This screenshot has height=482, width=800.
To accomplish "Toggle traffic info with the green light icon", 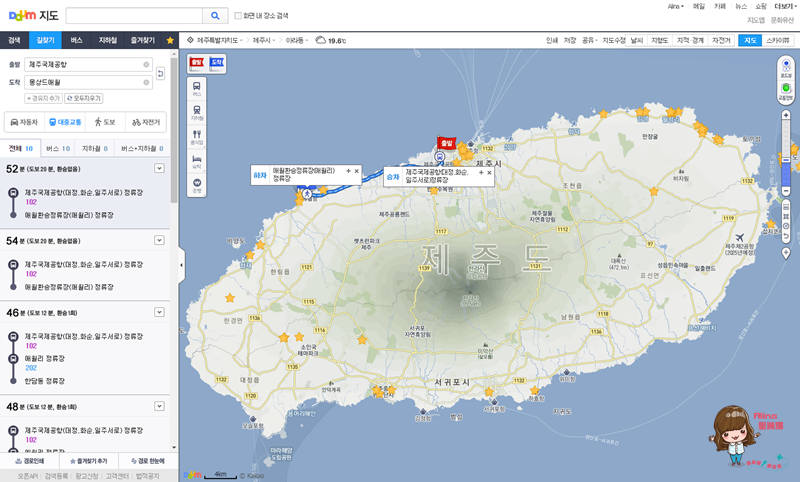I will [x=786, y=91].
